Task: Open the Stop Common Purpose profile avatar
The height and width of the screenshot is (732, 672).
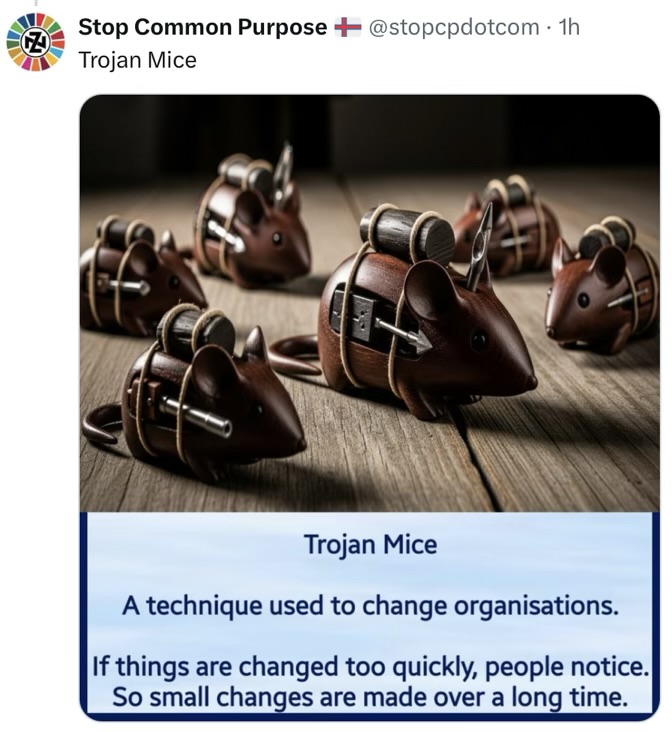Action: point(35,41)
